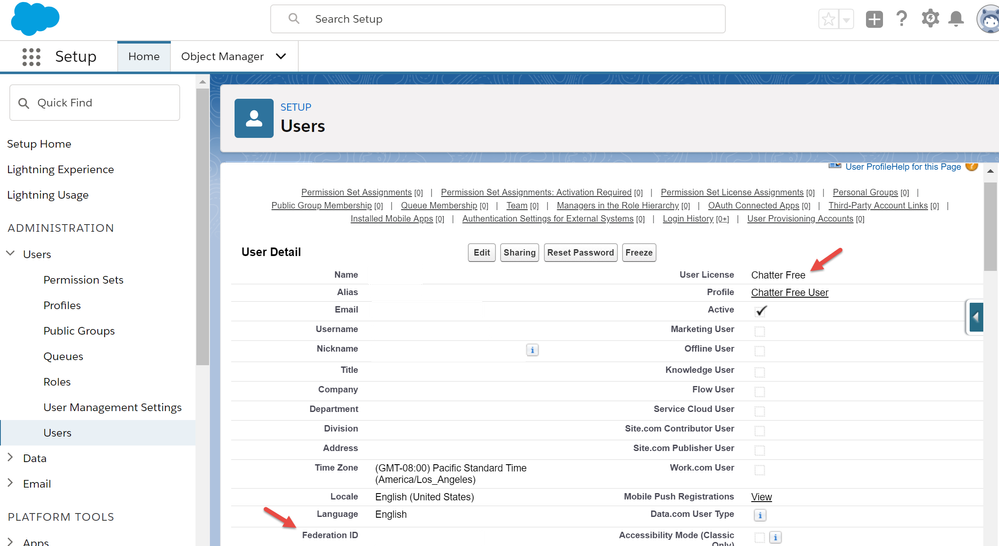This screenshot has height=546, width=999.
Task: Open the help question mark icon
Action: pyautogui.click(x=902, y=18)
